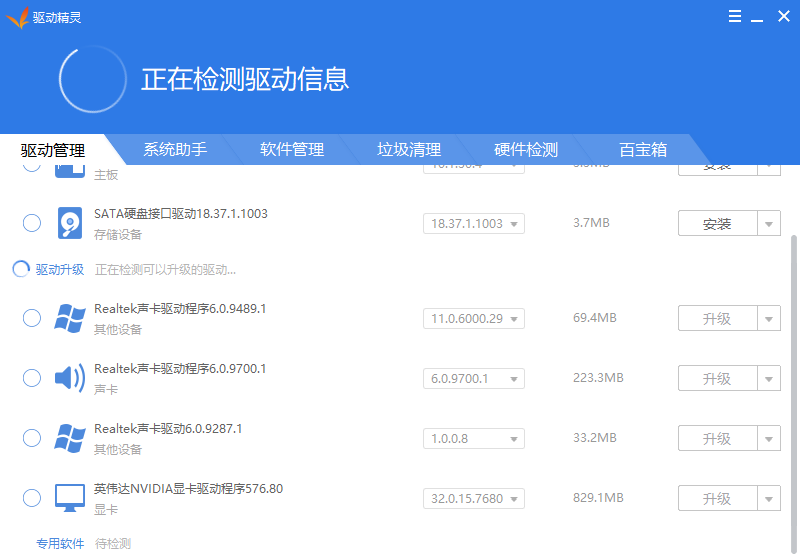
Task: Click the spinning 驱动升级 loading icon
Action: point(21,269)
